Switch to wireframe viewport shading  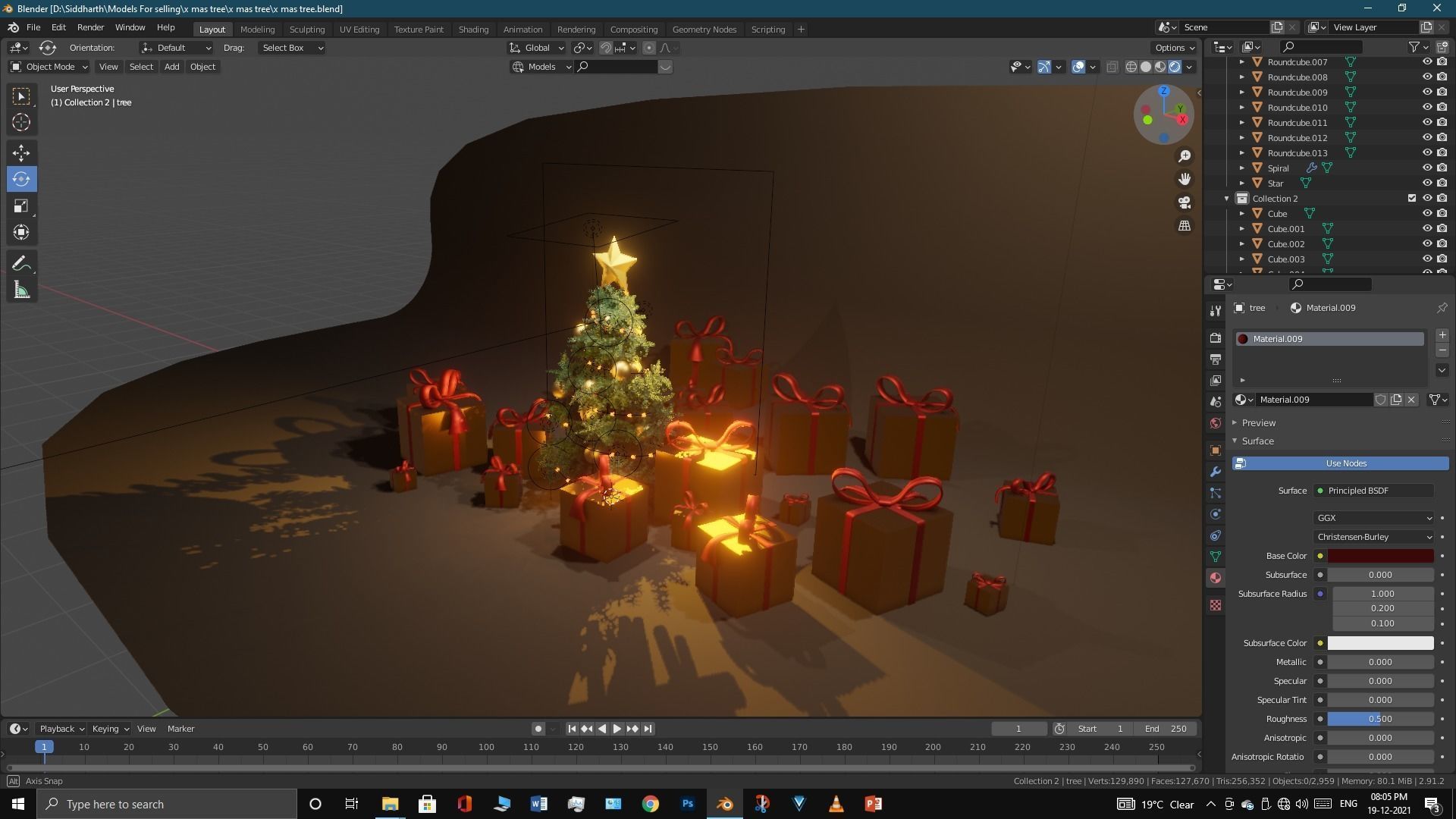coord(1131,67)
